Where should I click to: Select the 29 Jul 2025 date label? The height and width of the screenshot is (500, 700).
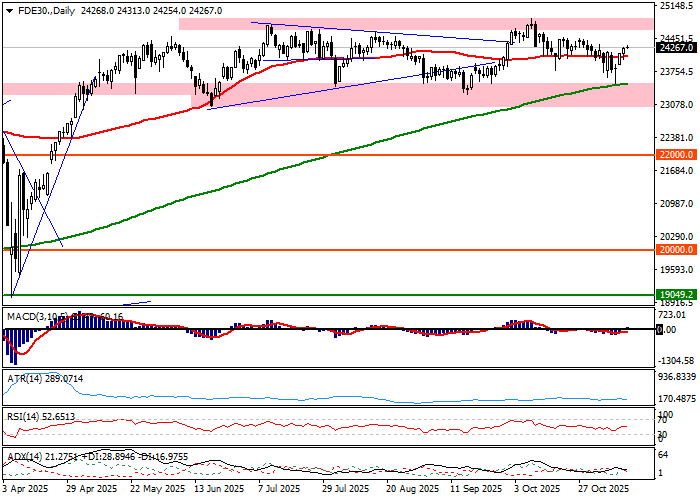(x=344, y=490)
